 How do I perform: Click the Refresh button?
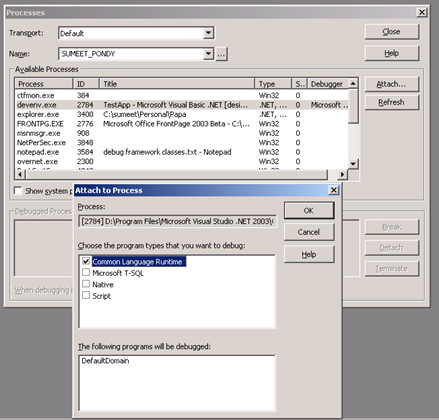(391, 102)
